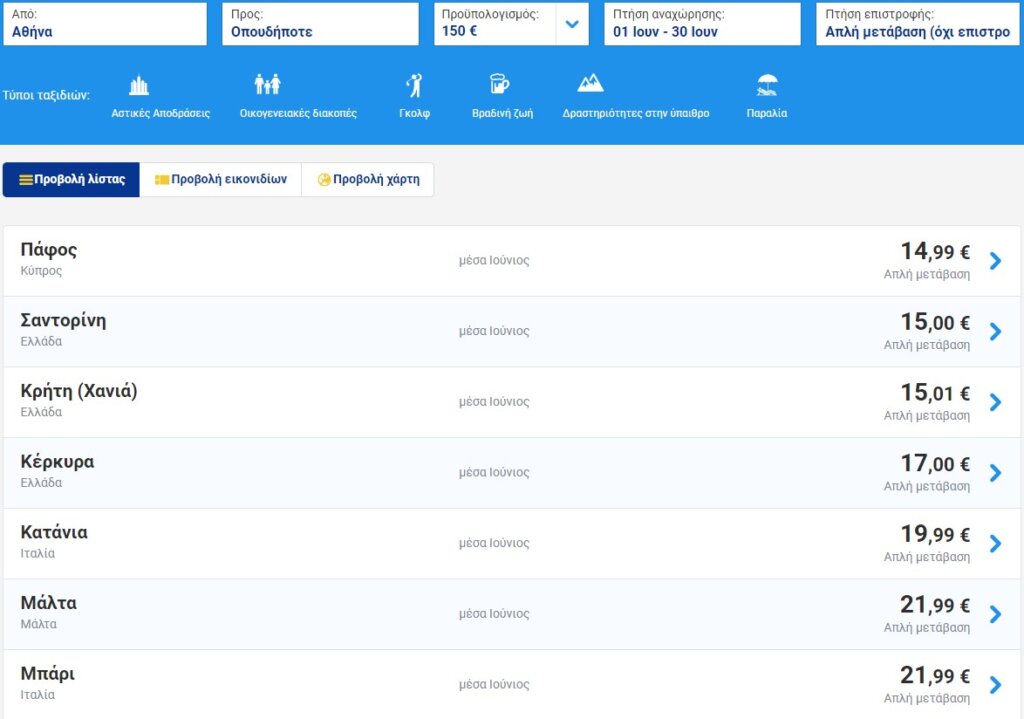The width and height of the screenshot is (1024, 719).
Task: Click the Από departure field Αθήνα
Action: point(104,24)
